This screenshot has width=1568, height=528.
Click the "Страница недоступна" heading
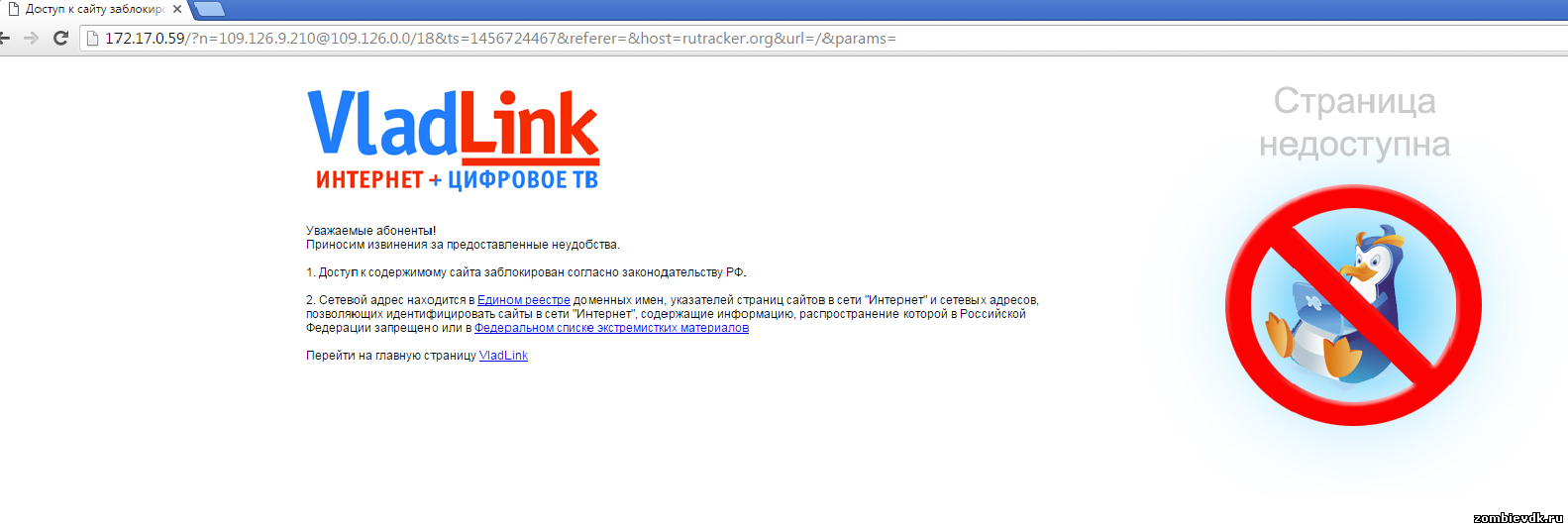[1354, 122]
